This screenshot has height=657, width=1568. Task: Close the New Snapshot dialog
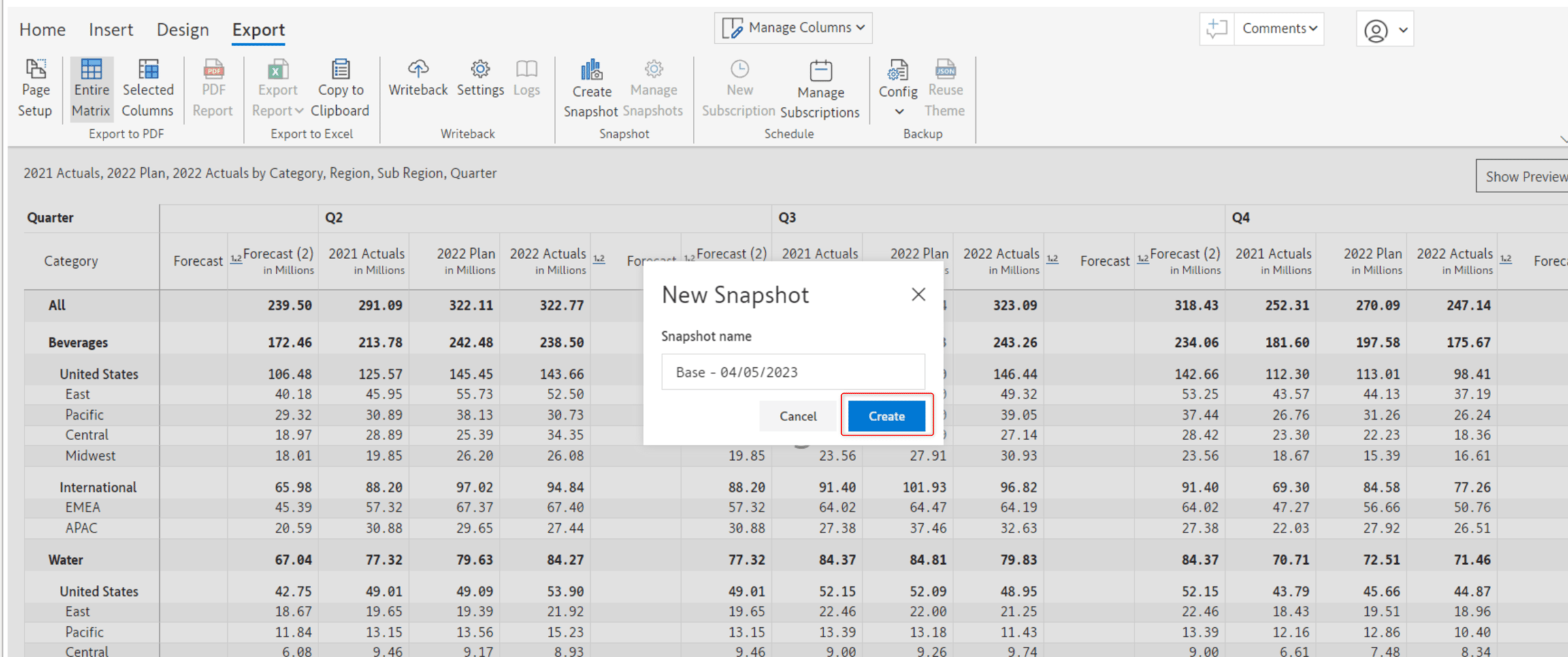(918, 294)
